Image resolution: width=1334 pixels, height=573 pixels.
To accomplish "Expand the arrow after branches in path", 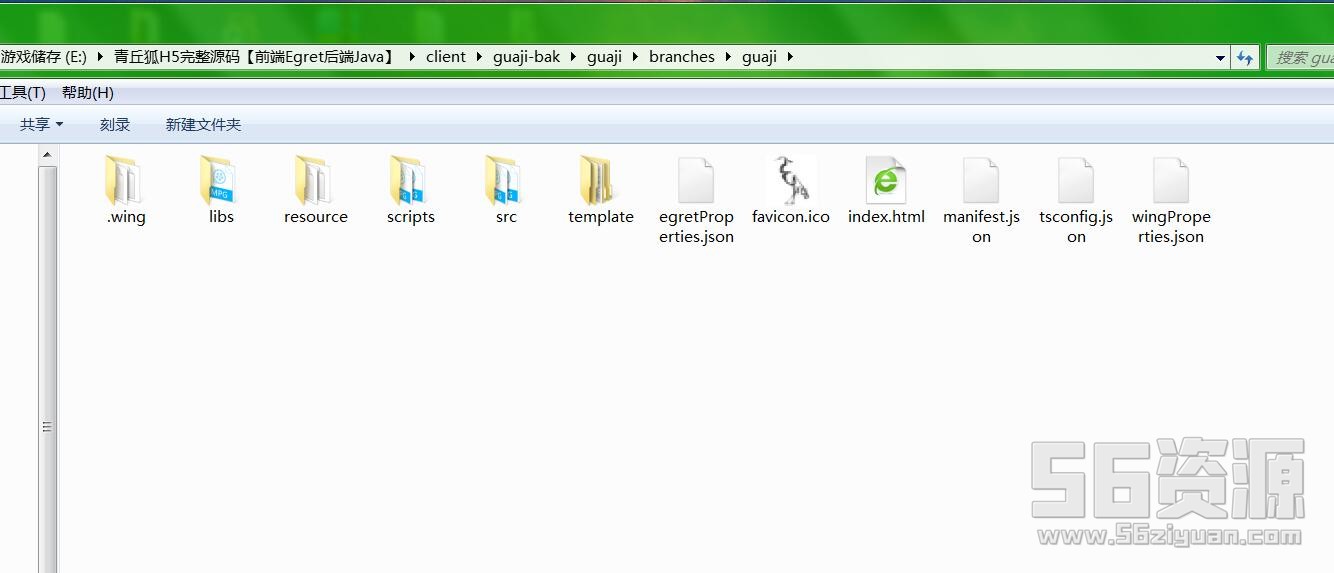I will 728,57.
